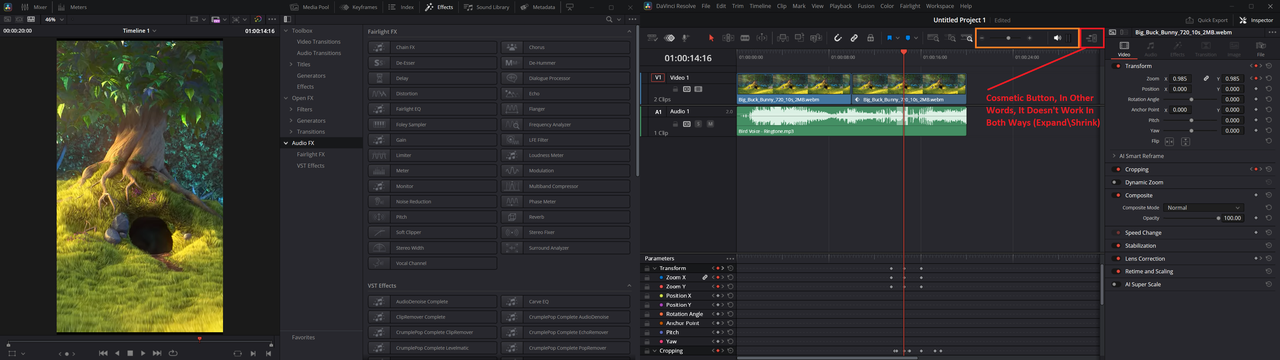Switch to Inspector Video tab
Viewport: 1280px width, 360px height.
[1124, 48]
